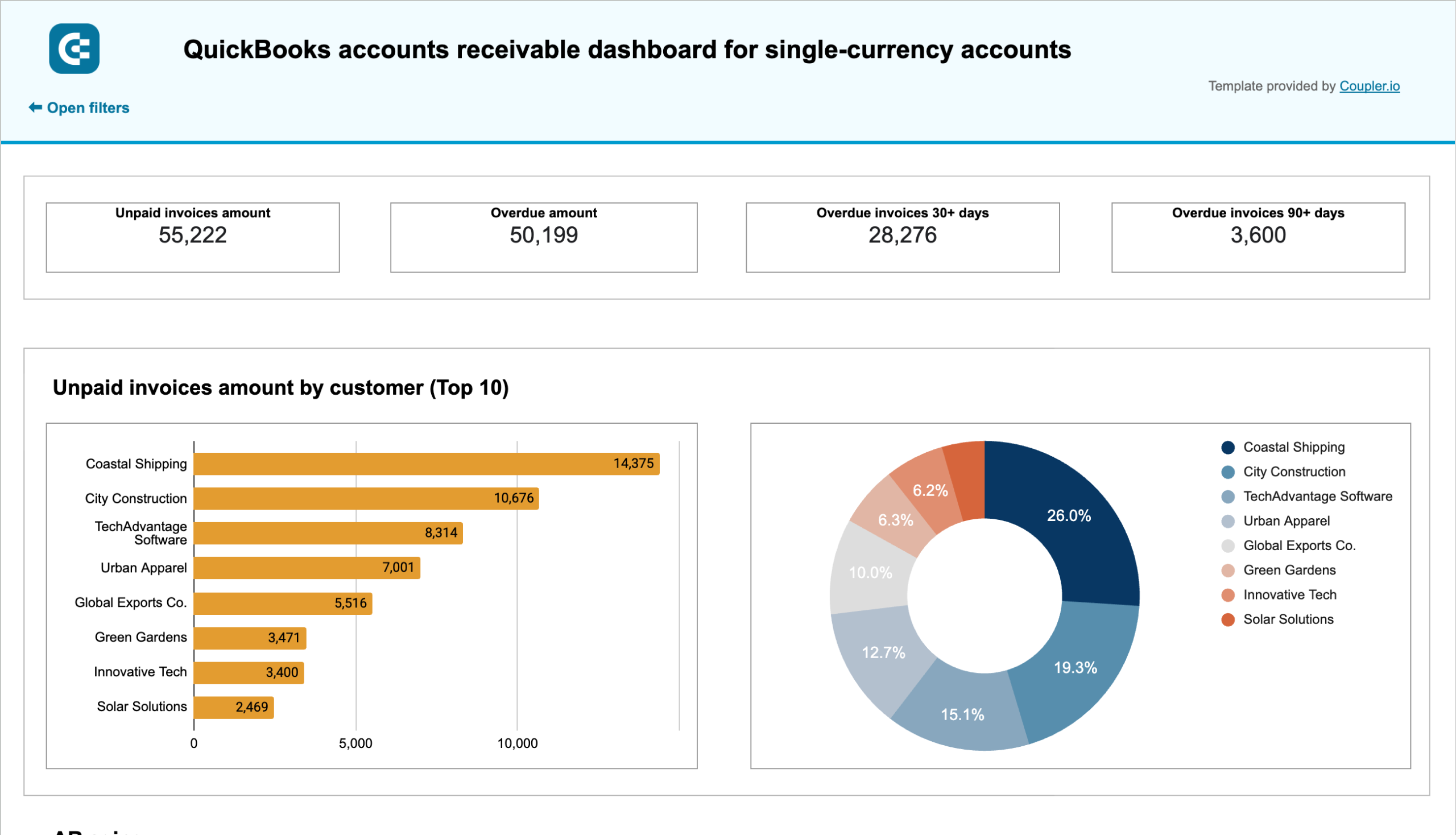Open filters panel
The image size is (1456, 835).
click(x=88, y=107)
